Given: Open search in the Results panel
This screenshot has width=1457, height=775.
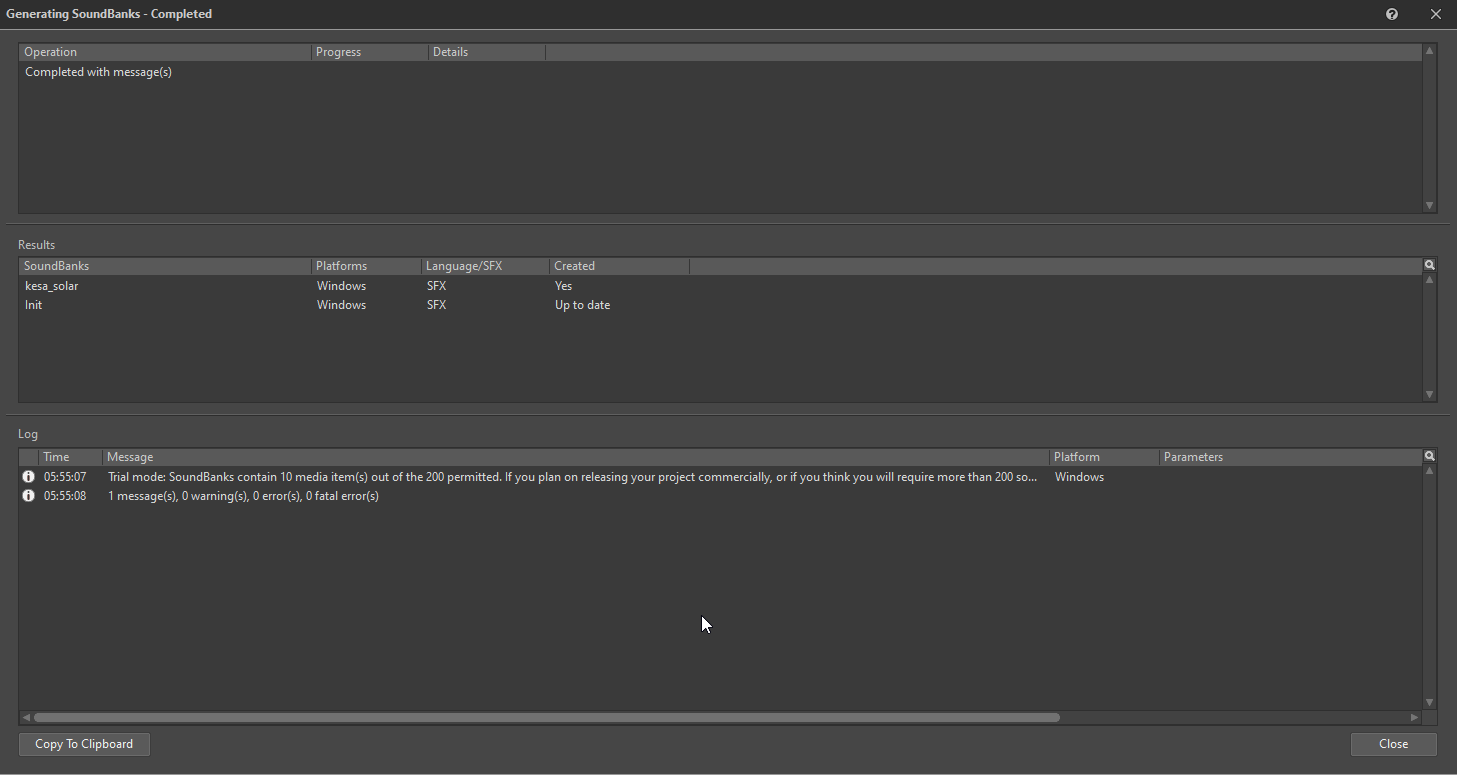Looking at the screenshot, I should pyautogui.click(x=1429, y=265).
